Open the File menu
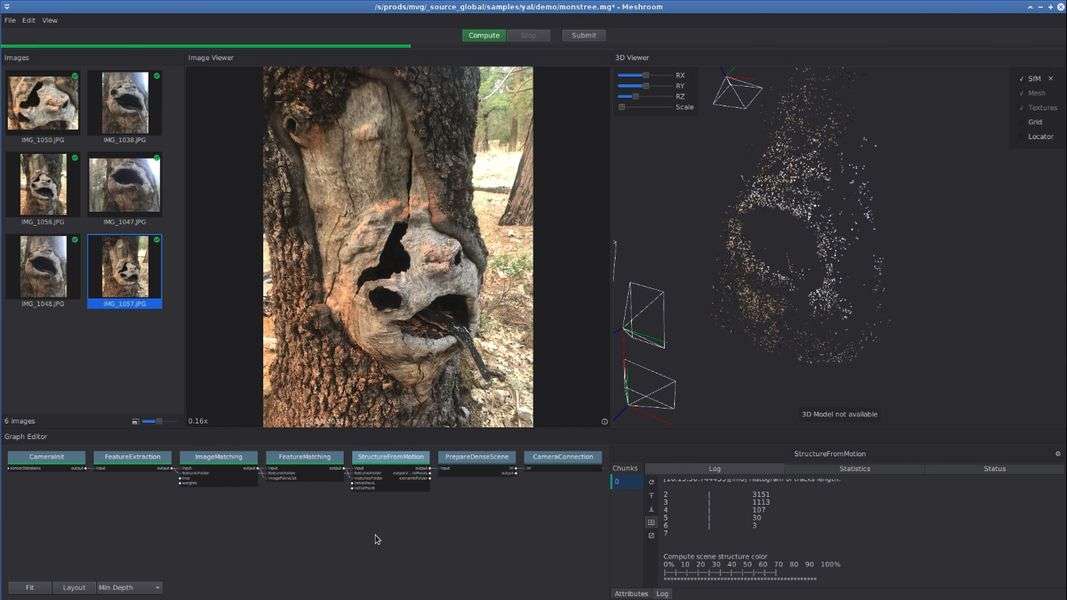The image size is (1067, 600). tap(10, 20)
